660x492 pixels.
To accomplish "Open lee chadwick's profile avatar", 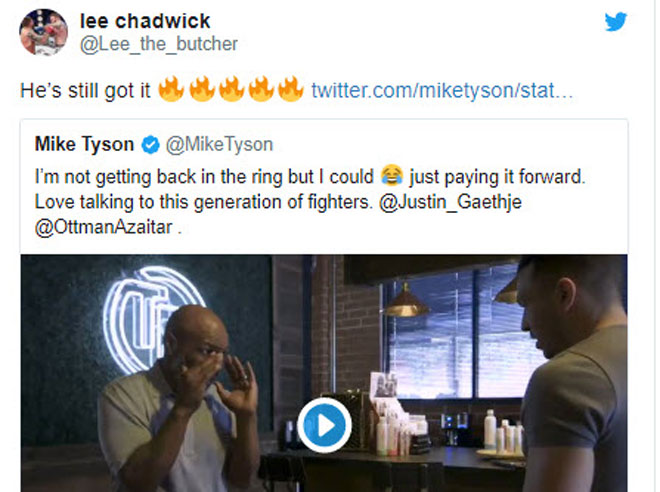I will 43,32.
